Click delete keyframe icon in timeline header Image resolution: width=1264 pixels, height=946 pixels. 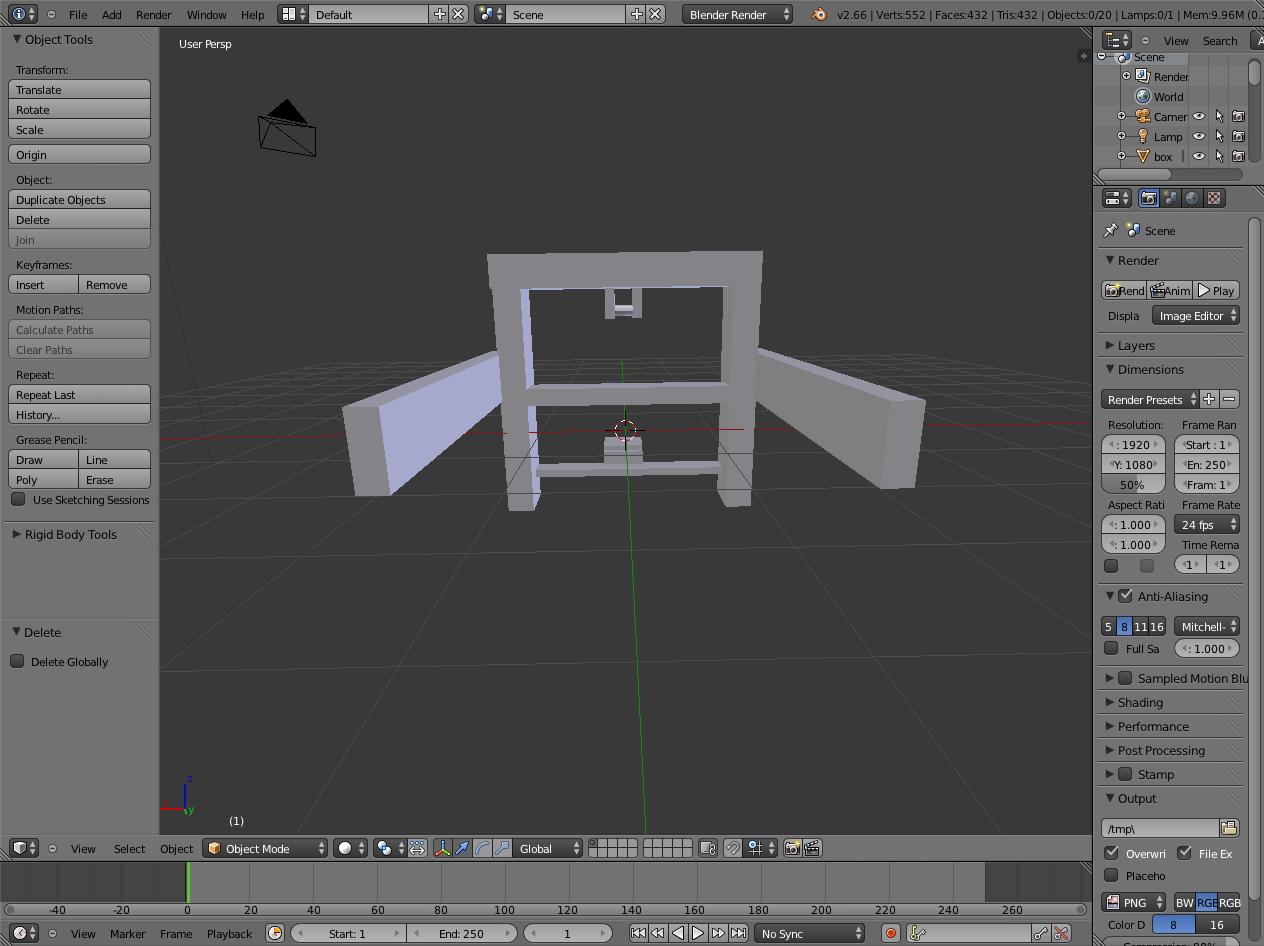(x=1061, y=933)
